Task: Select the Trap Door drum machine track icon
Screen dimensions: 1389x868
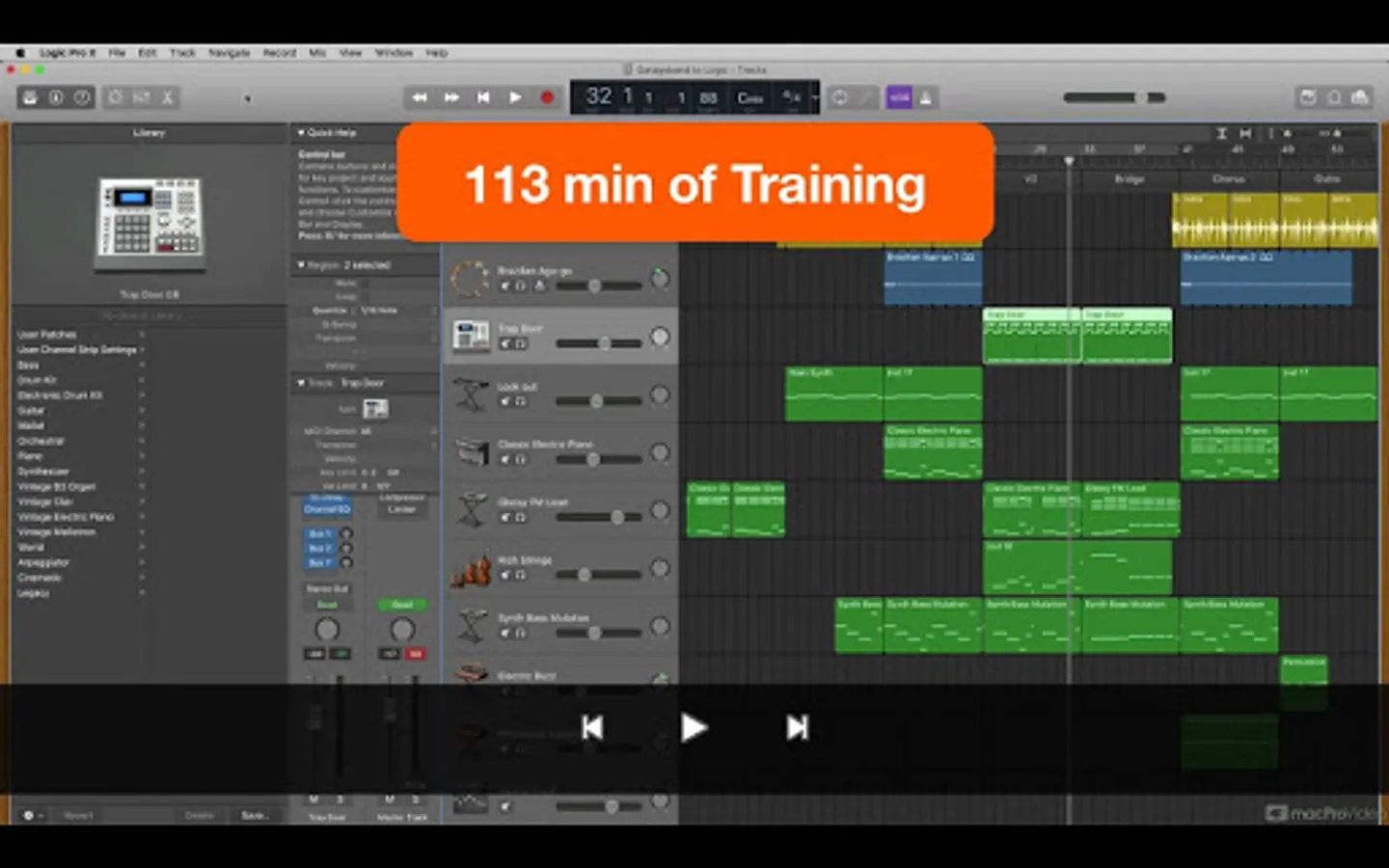Action: pos(471,337)
